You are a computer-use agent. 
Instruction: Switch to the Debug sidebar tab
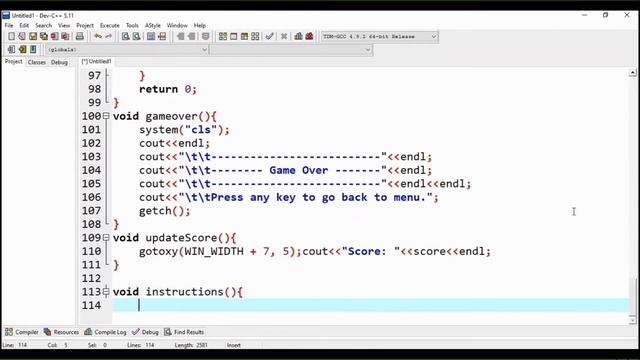(59, 62)
